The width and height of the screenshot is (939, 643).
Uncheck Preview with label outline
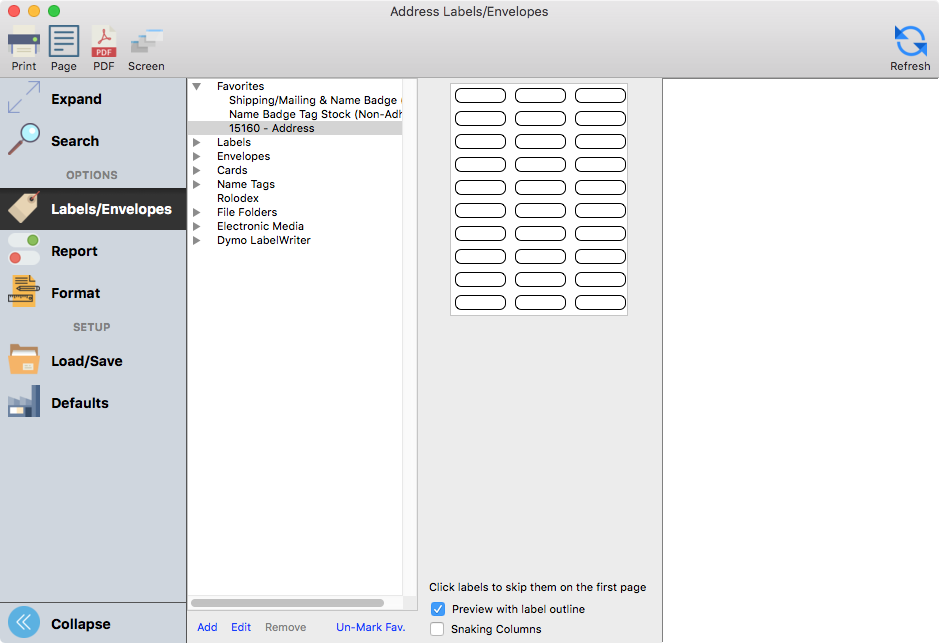coord(438,609)
